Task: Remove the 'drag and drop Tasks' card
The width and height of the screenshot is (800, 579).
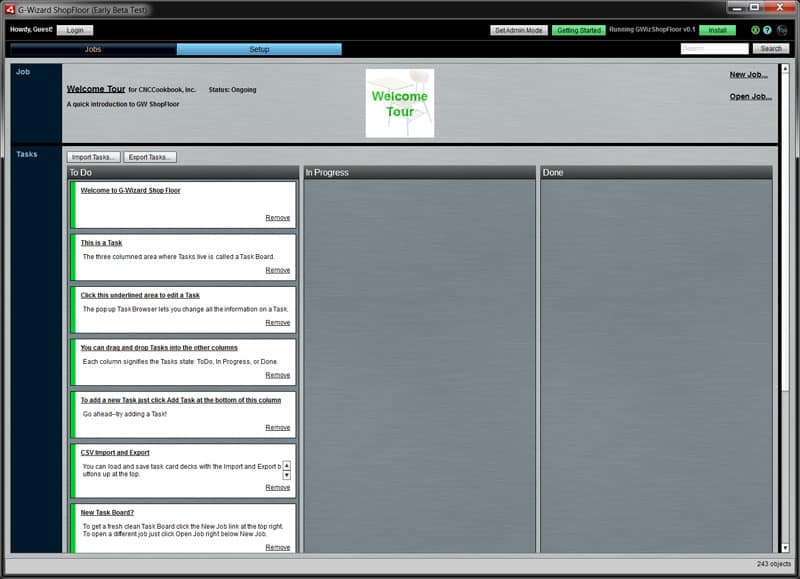Action: 278,375
